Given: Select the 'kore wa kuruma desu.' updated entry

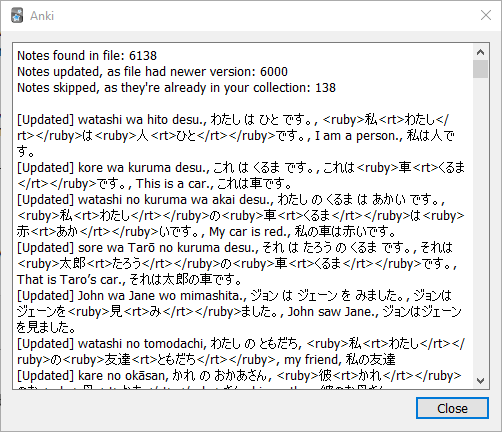Looking at the screenshot, I should click(x=241, y=175).
